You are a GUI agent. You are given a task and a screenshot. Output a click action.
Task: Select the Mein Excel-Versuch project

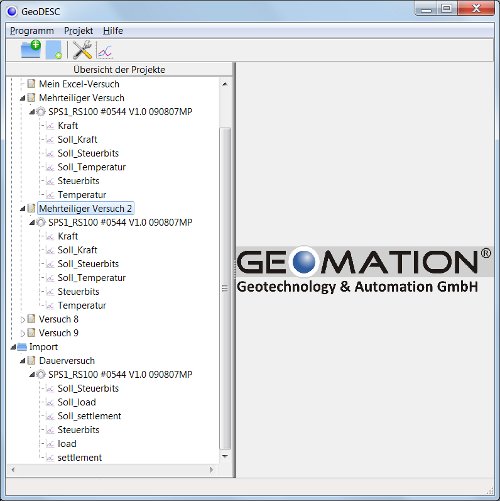[79, 84]
